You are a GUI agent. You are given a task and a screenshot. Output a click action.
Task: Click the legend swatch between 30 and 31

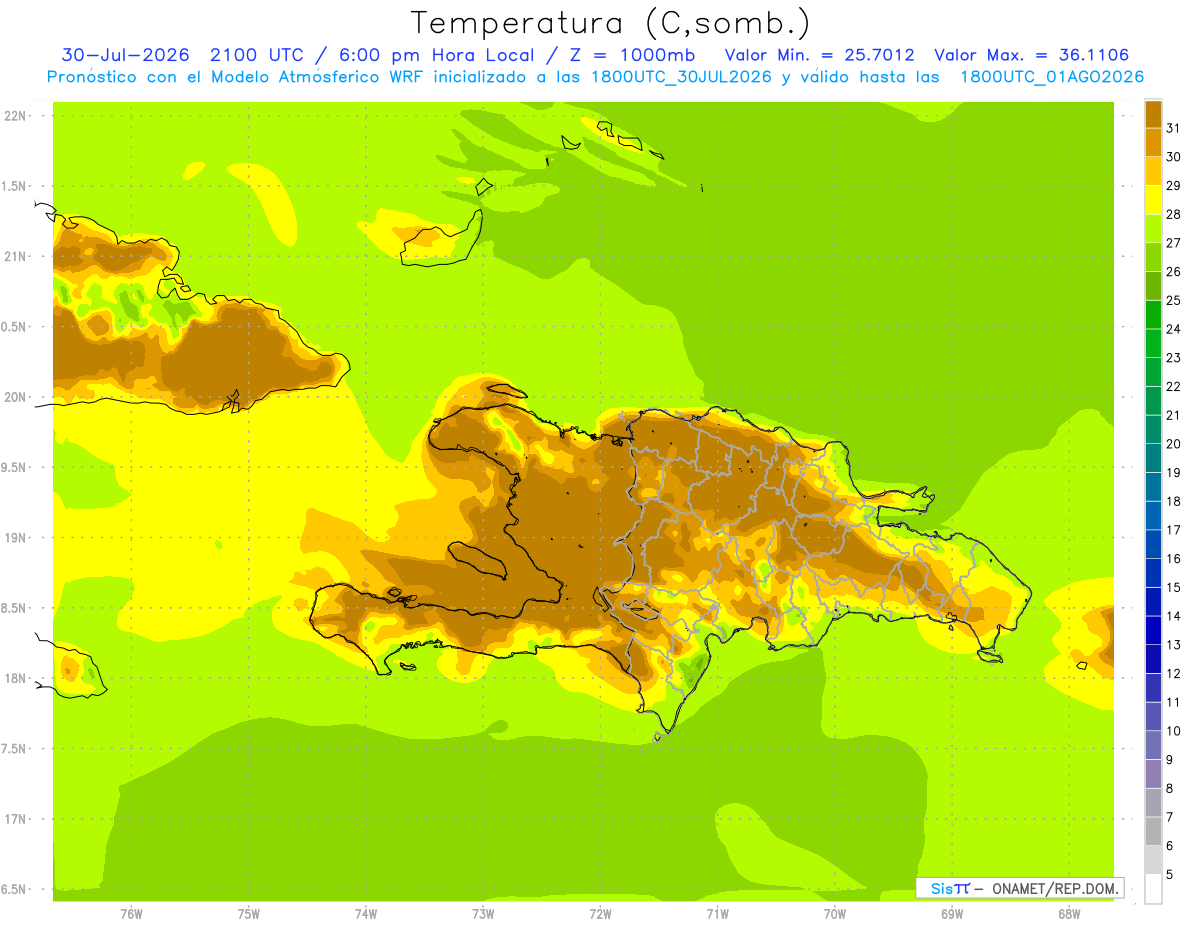[1153, 142]
